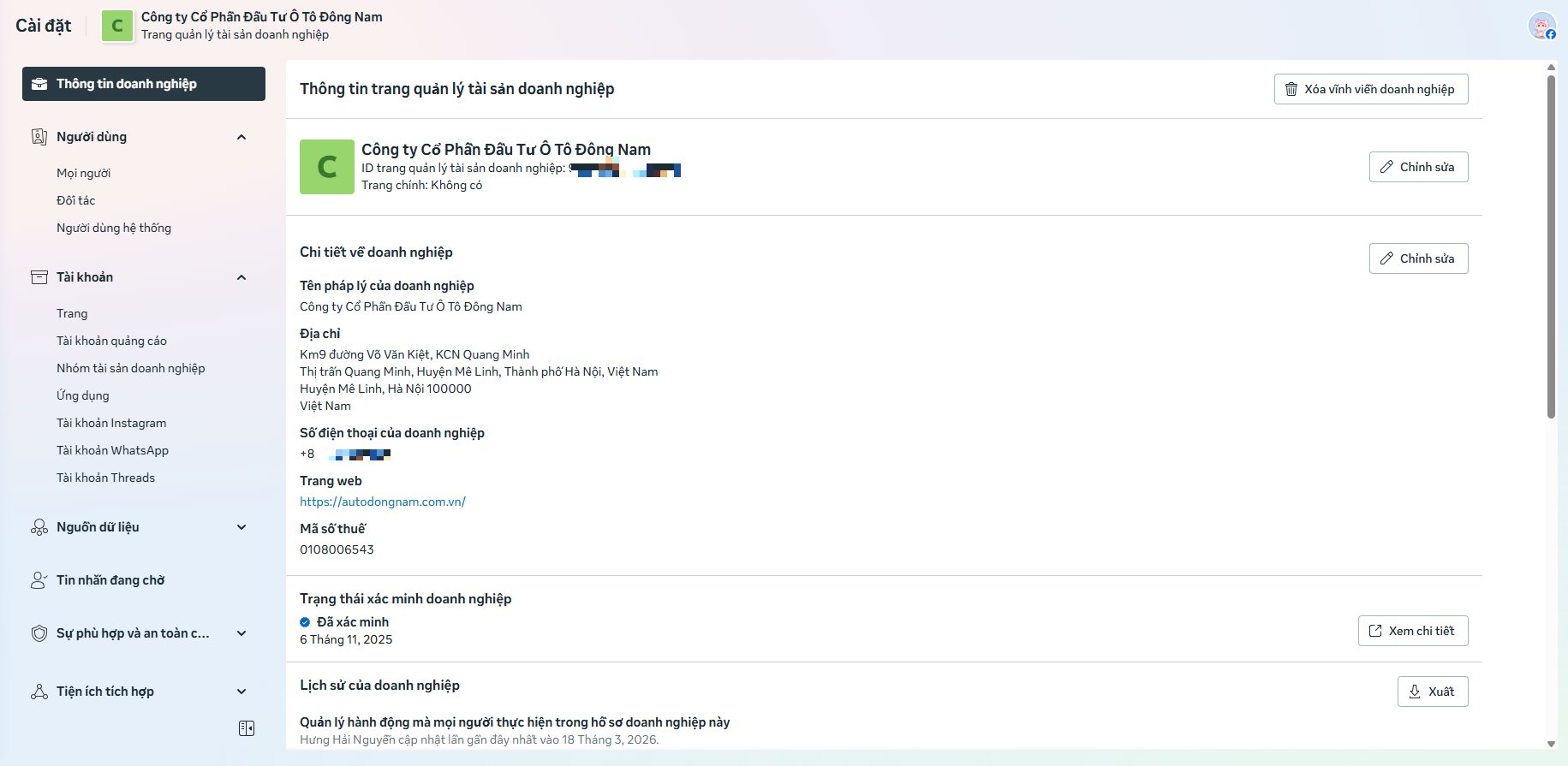Click the green C business logo in header

pos(117,26)
